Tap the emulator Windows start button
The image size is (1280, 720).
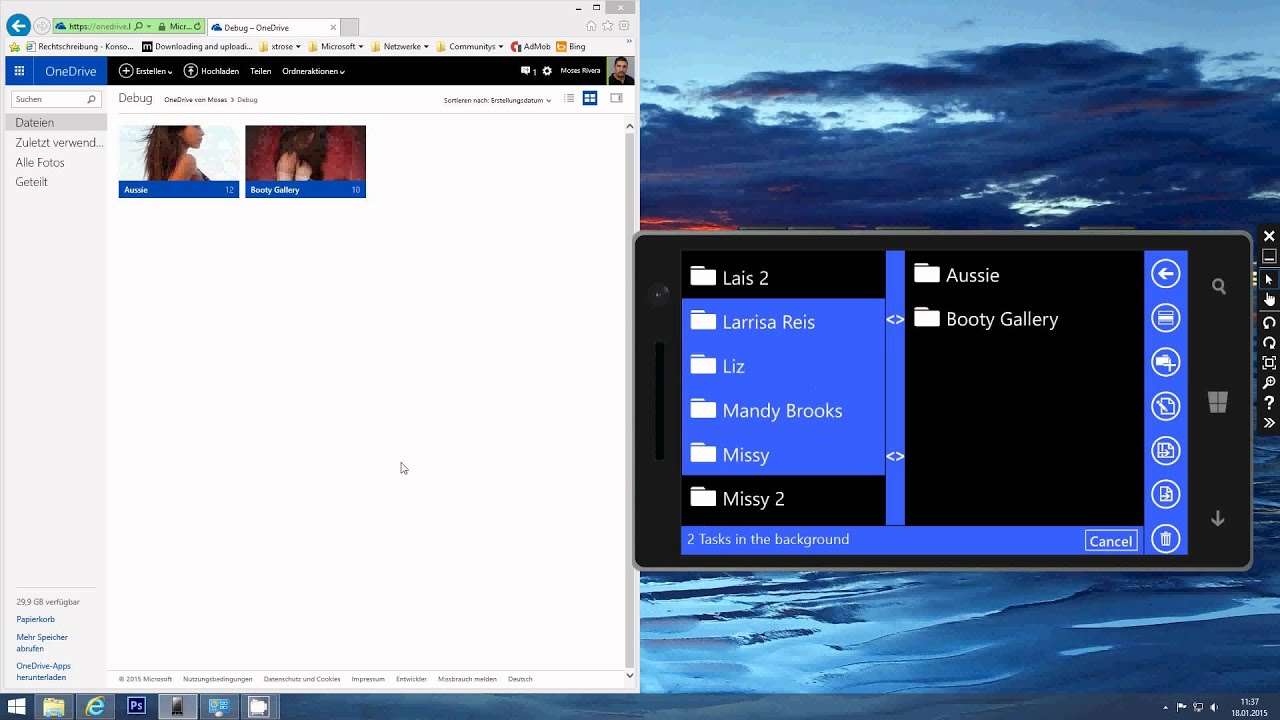pyautogui.click(x=1217, y=403)
